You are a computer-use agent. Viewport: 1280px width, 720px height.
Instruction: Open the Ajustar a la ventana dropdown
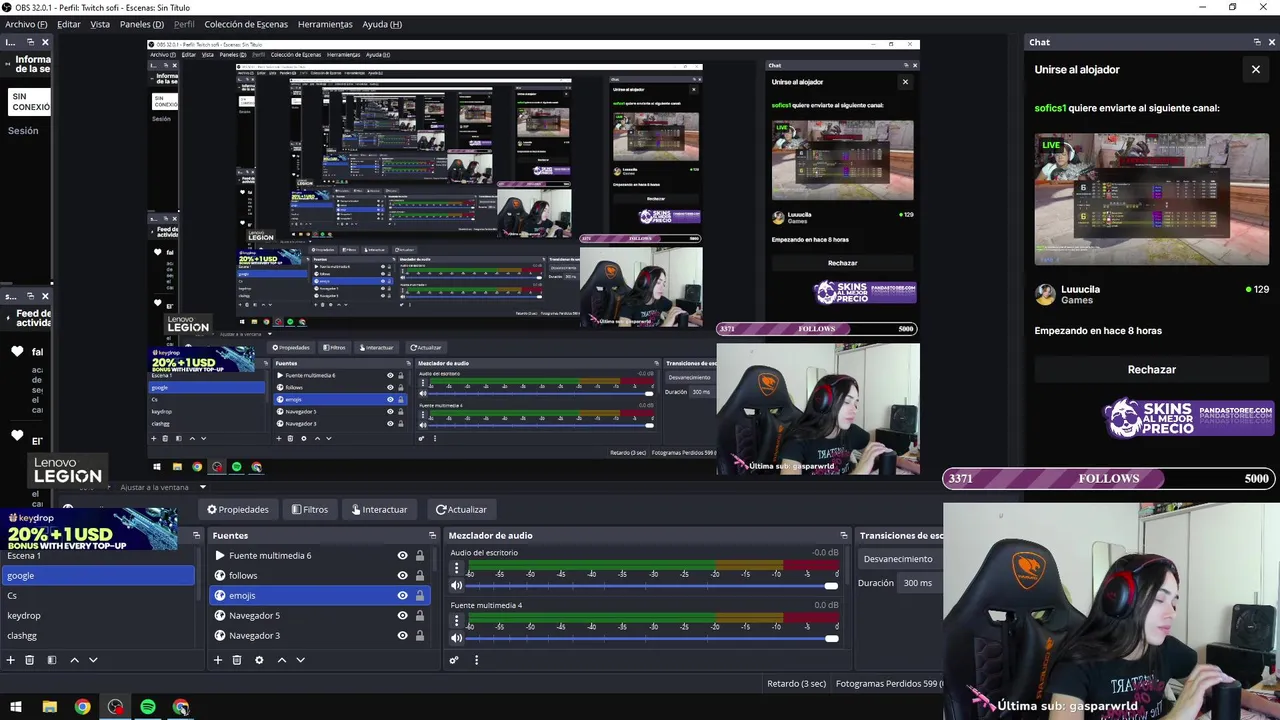162,487
